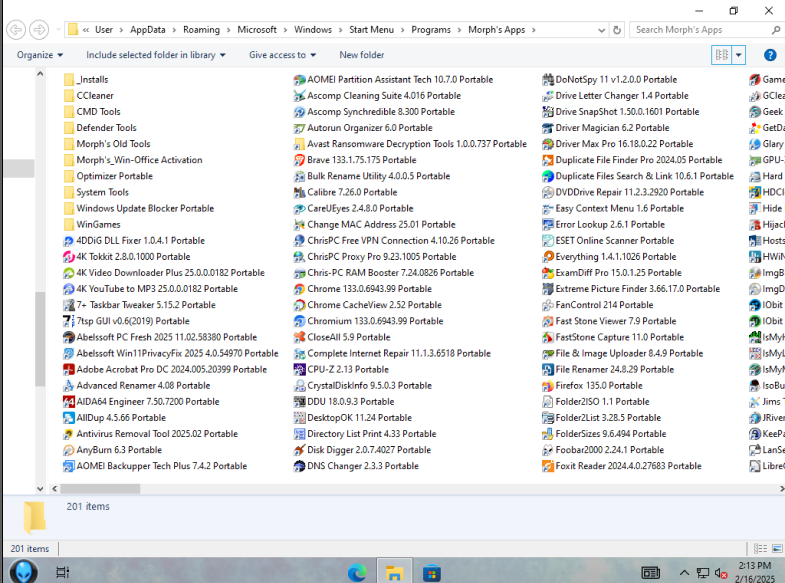Click the CPU-Z 2.13 Portable icon
Viewport: 785px width, 583px height.
click(299, 369)
